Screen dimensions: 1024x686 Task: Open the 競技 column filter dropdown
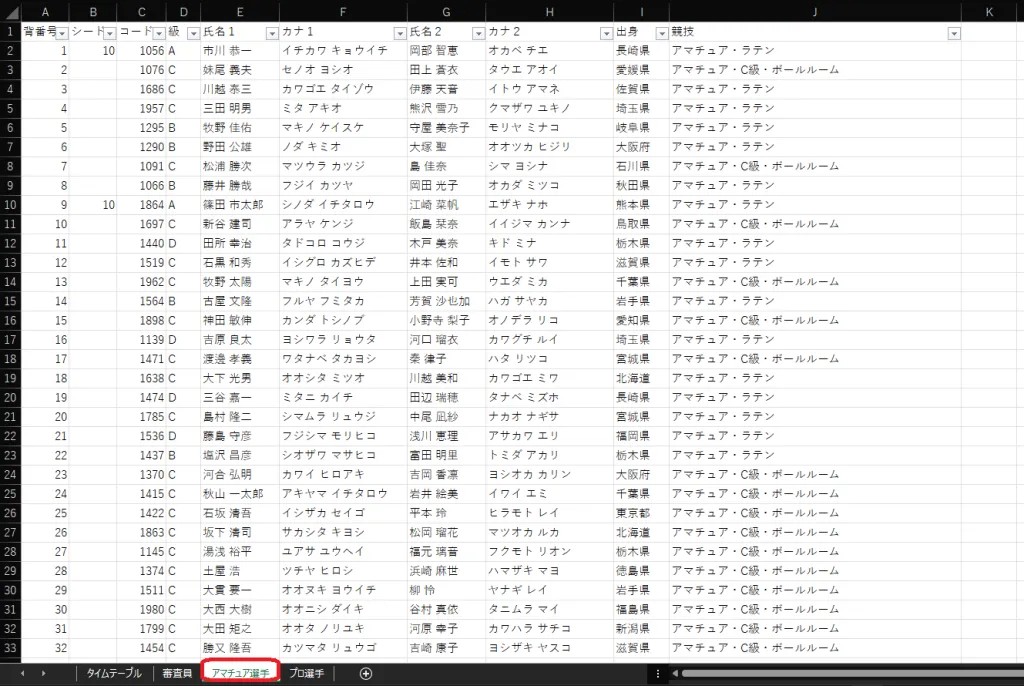(x=953, y=33)
